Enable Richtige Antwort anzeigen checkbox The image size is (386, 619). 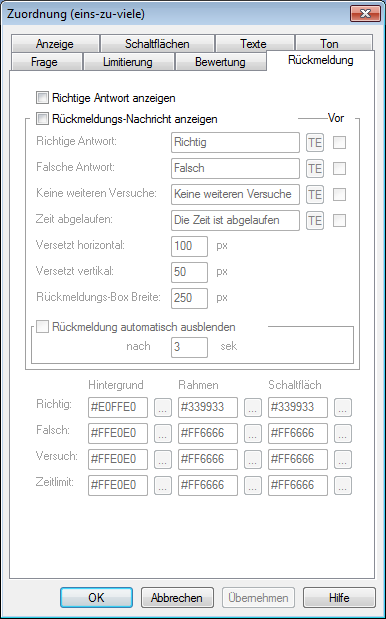tap(42, 98)
